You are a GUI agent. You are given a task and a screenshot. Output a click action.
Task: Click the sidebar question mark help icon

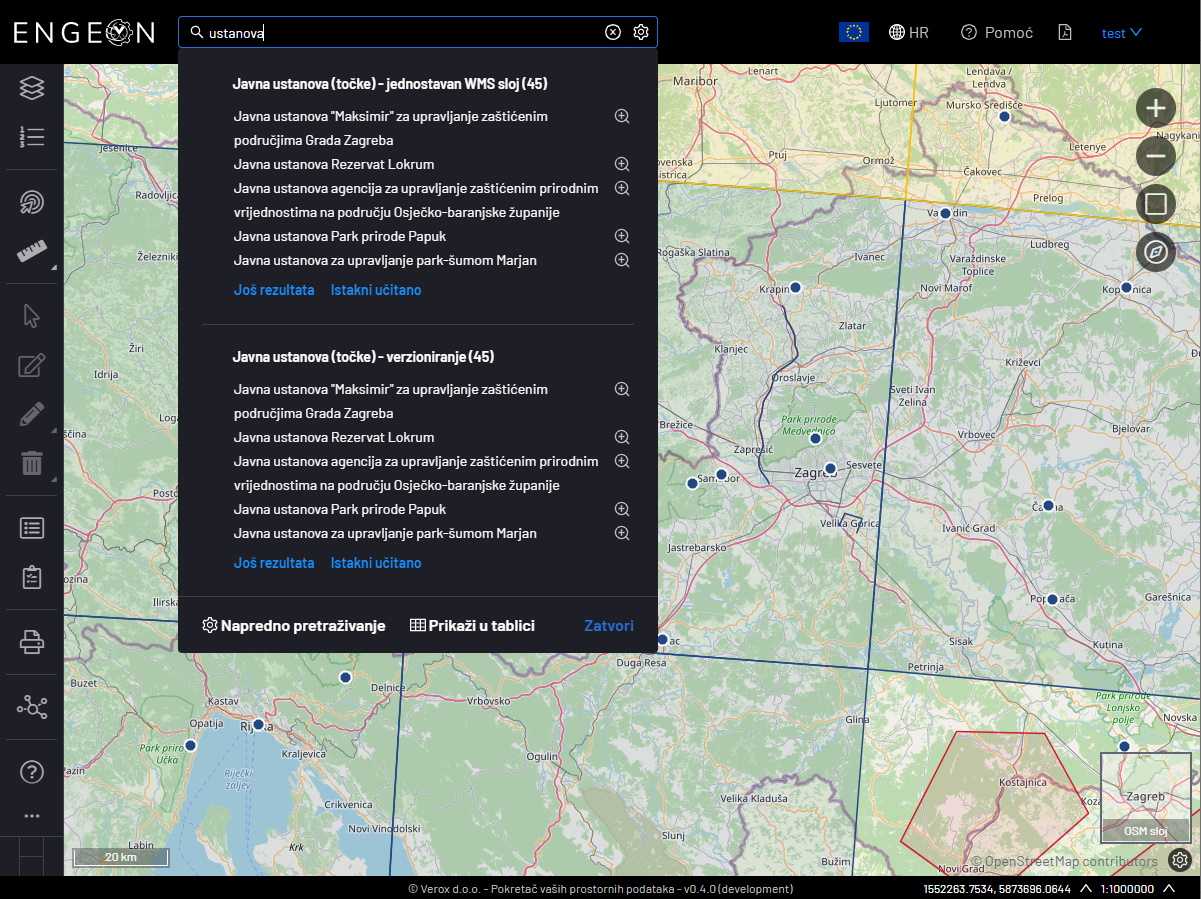tap(32, 772)
